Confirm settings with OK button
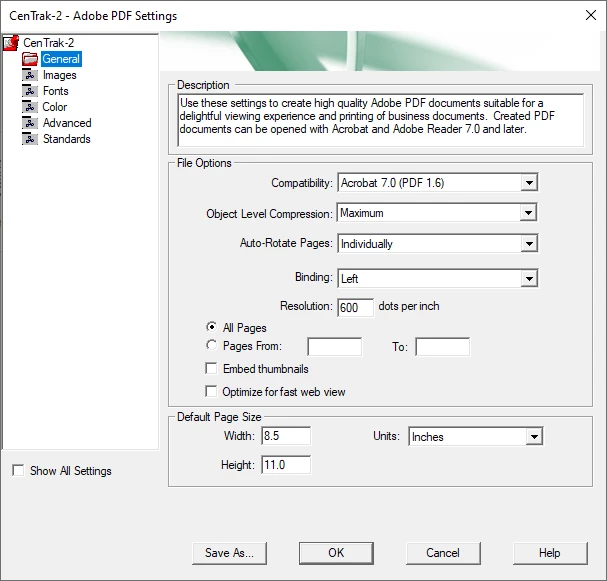This screenshot has width=607, height=581. [x=336, y=553]
